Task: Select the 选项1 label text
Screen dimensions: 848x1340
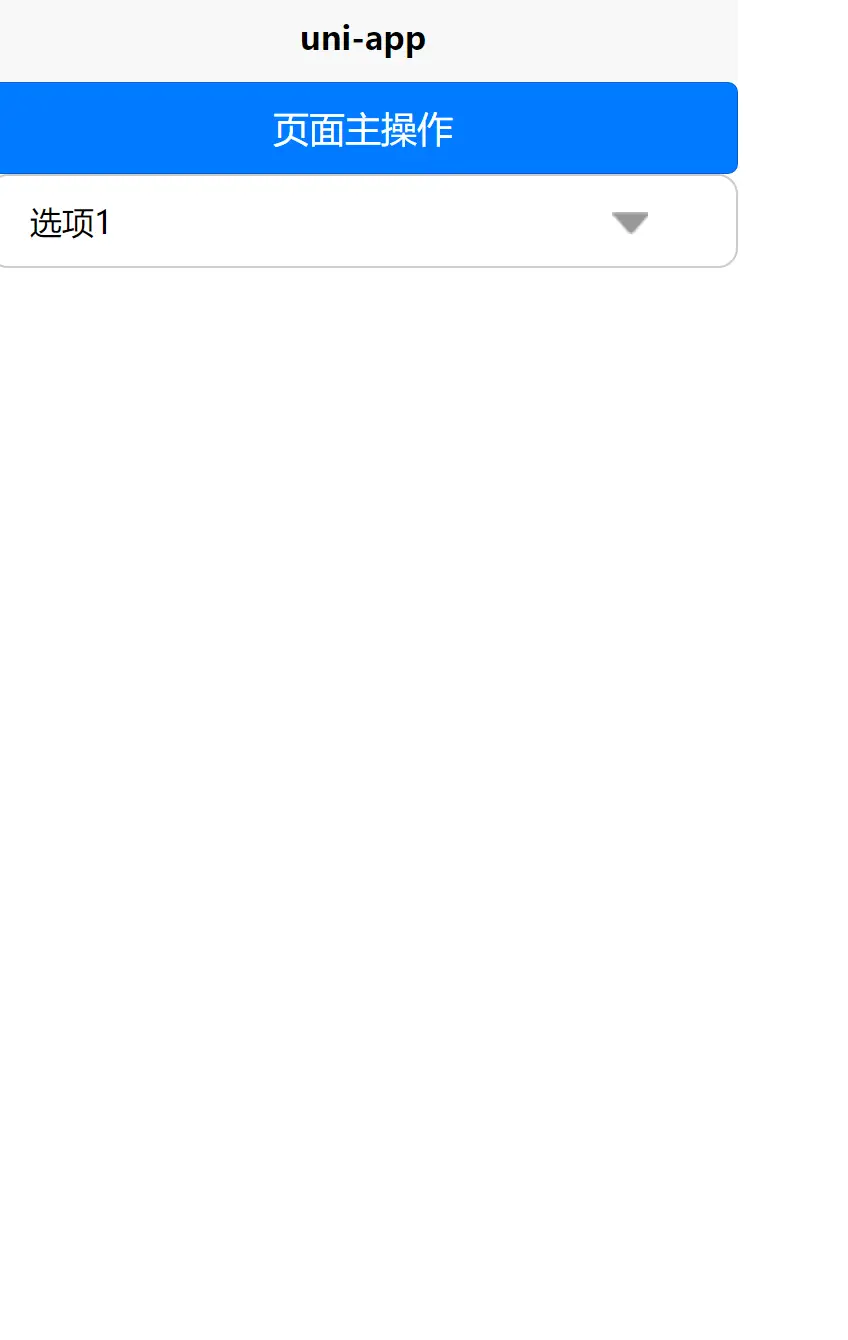Action: (x=70, y=222)
